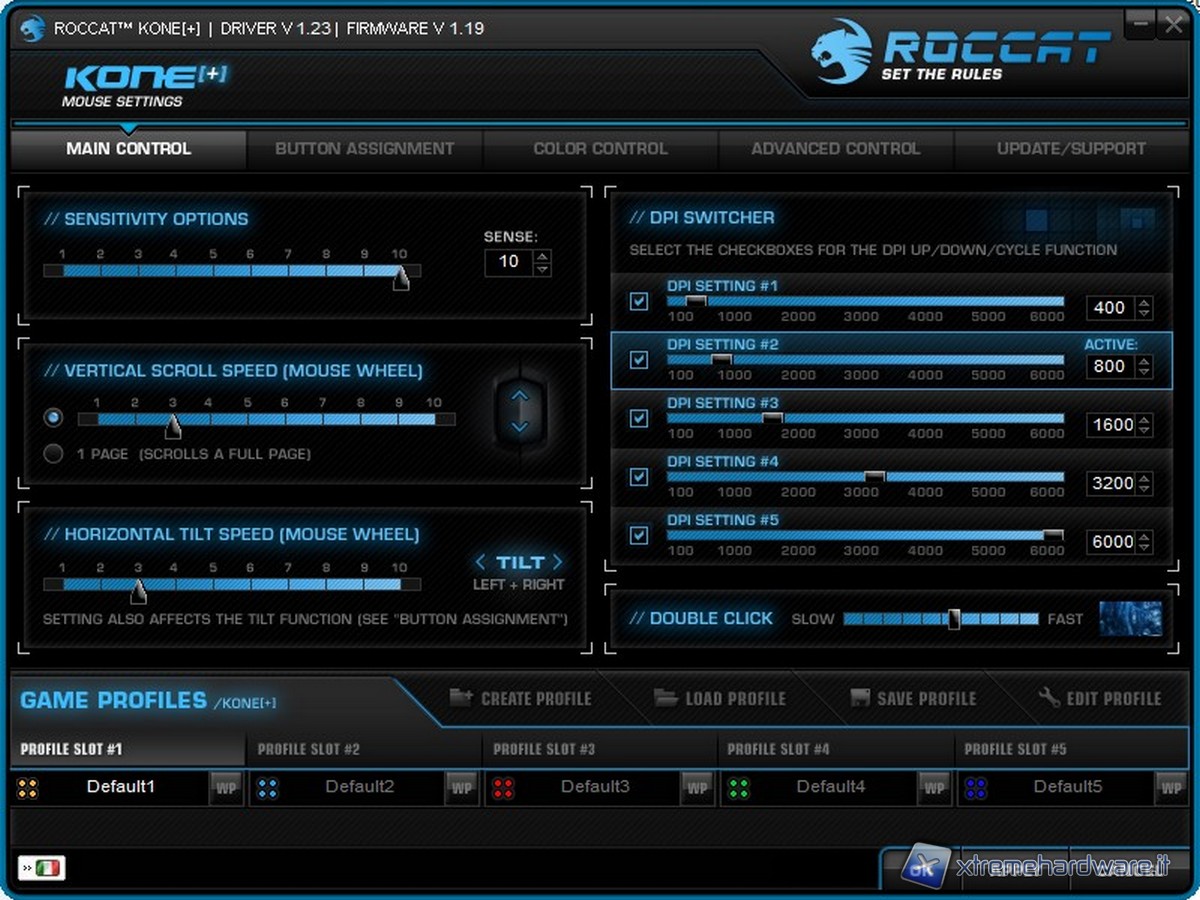
Task: Click the DPI Setting #2 value field
Action: tap(1109, 367)
